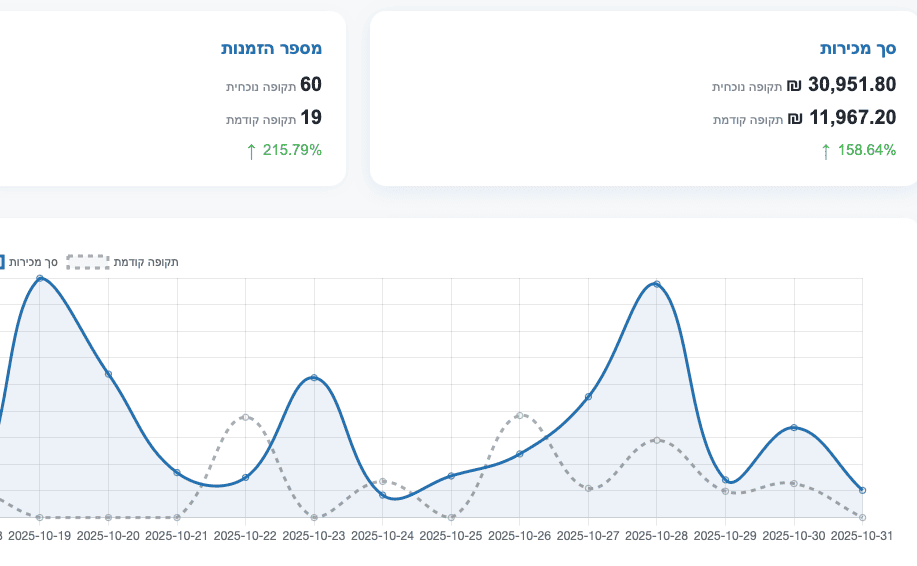Click the 2025-10-25 x-axis date label
This screenshot has width=917, height=566.
coord(452,536)
